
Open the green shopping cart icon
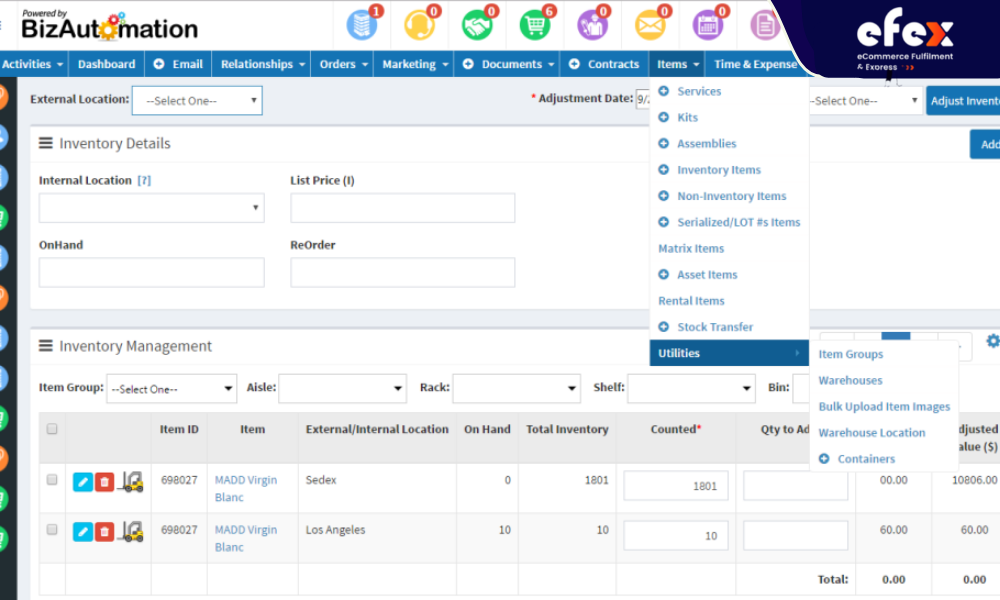pos(534,26)
